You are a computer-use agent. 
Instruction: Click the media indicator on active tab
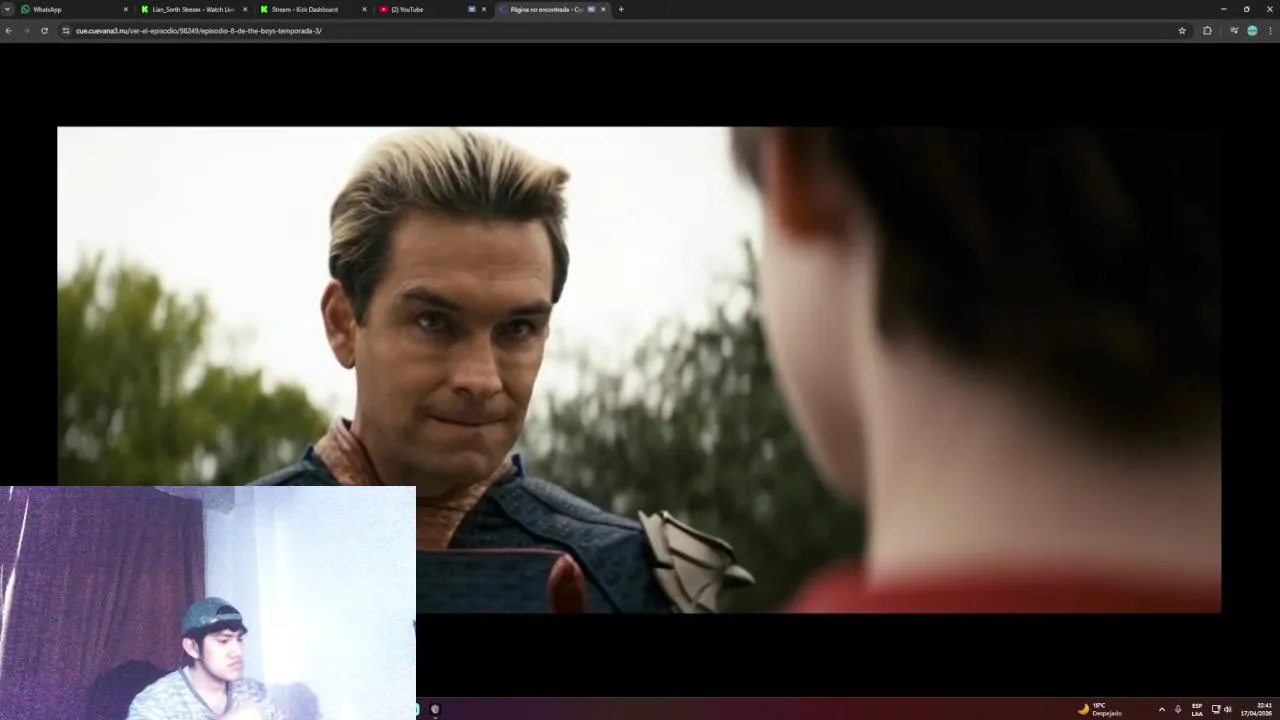[x=591, y=9]
